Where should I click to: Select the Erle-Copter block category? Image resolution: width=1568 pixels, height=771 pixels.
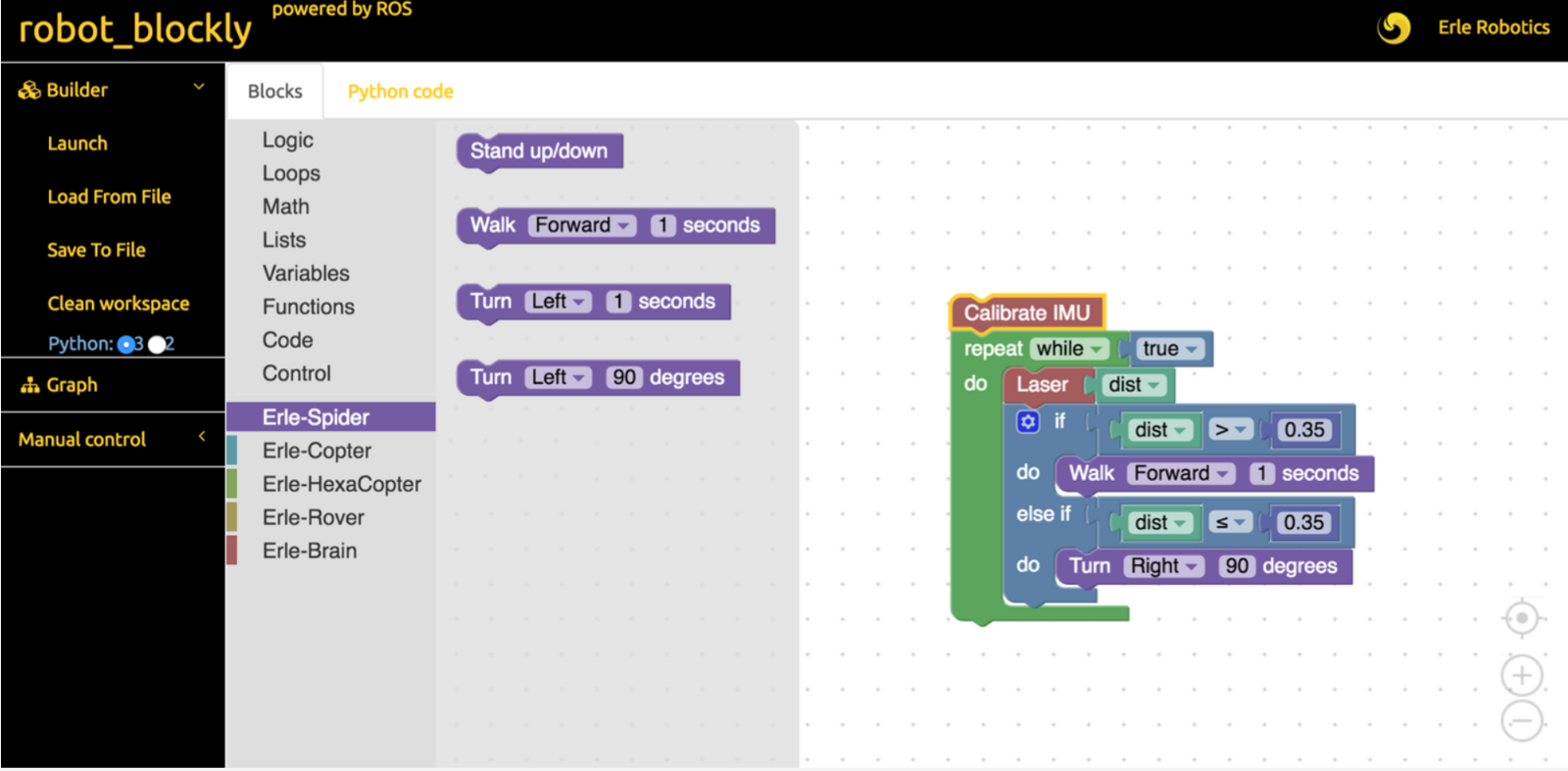(x=317, y=451)
